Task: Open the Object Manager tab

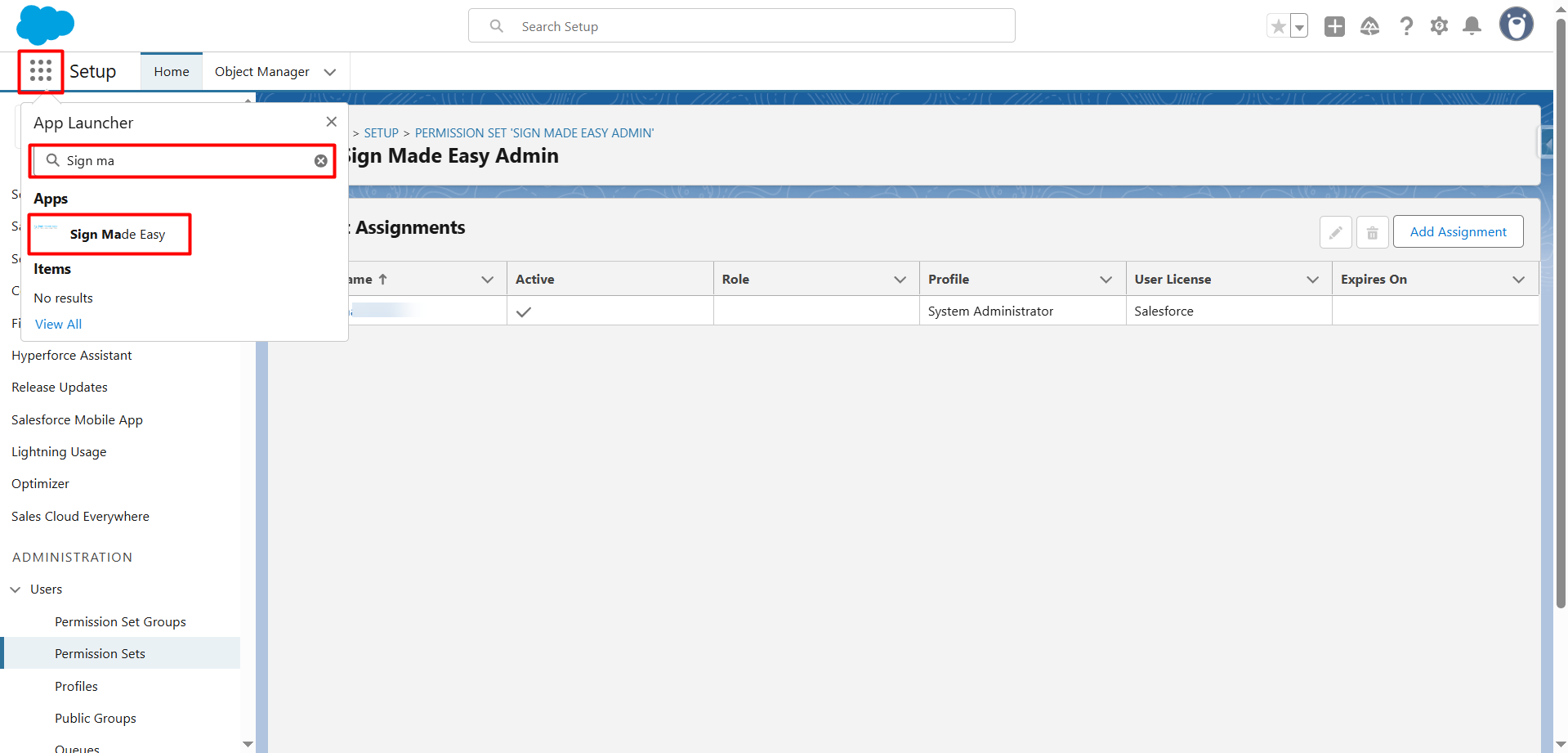Action: pos(262,72)
